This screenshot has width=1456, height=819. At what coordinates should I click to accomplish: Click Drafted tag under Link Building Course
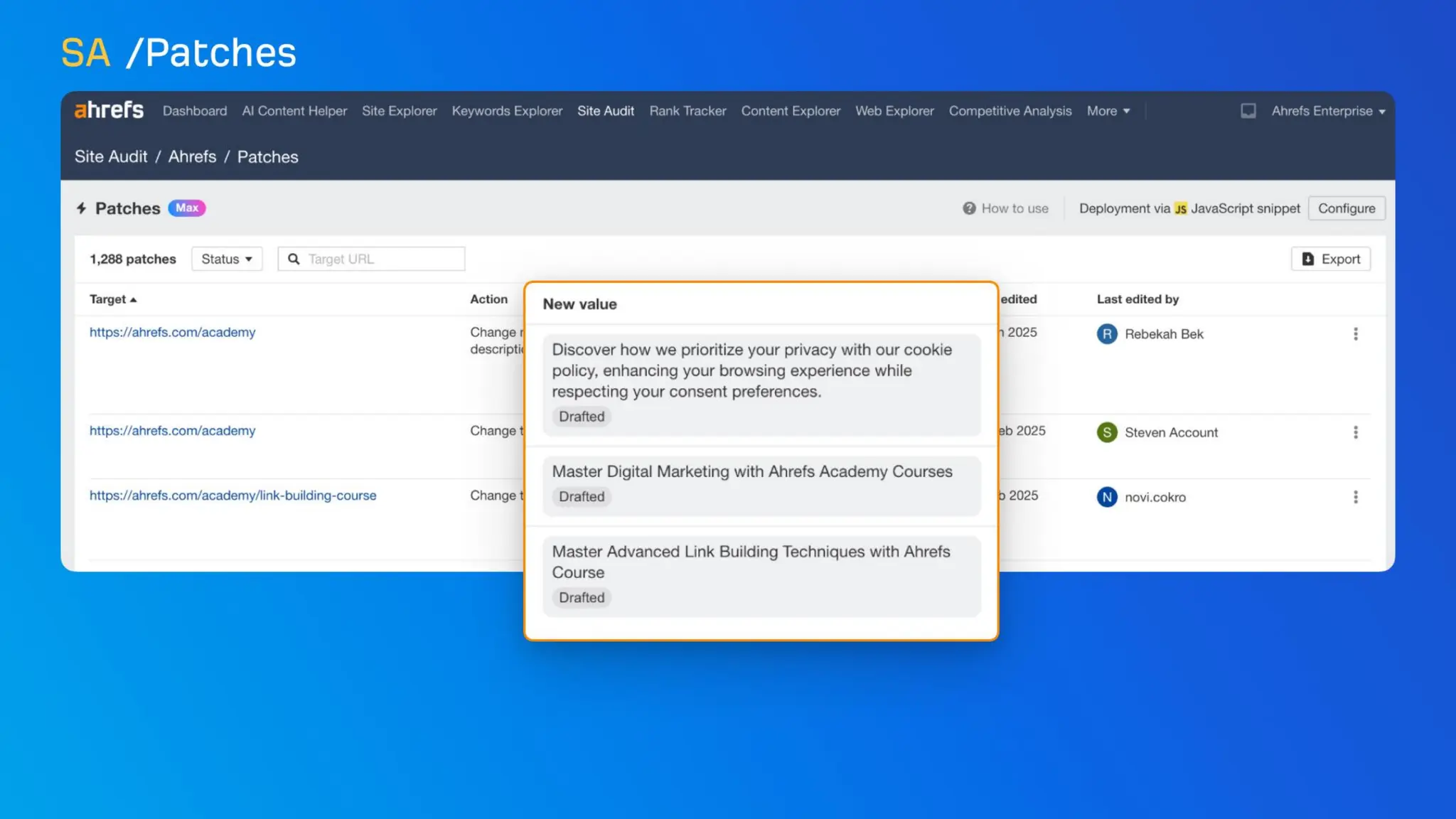pos(582,598)
